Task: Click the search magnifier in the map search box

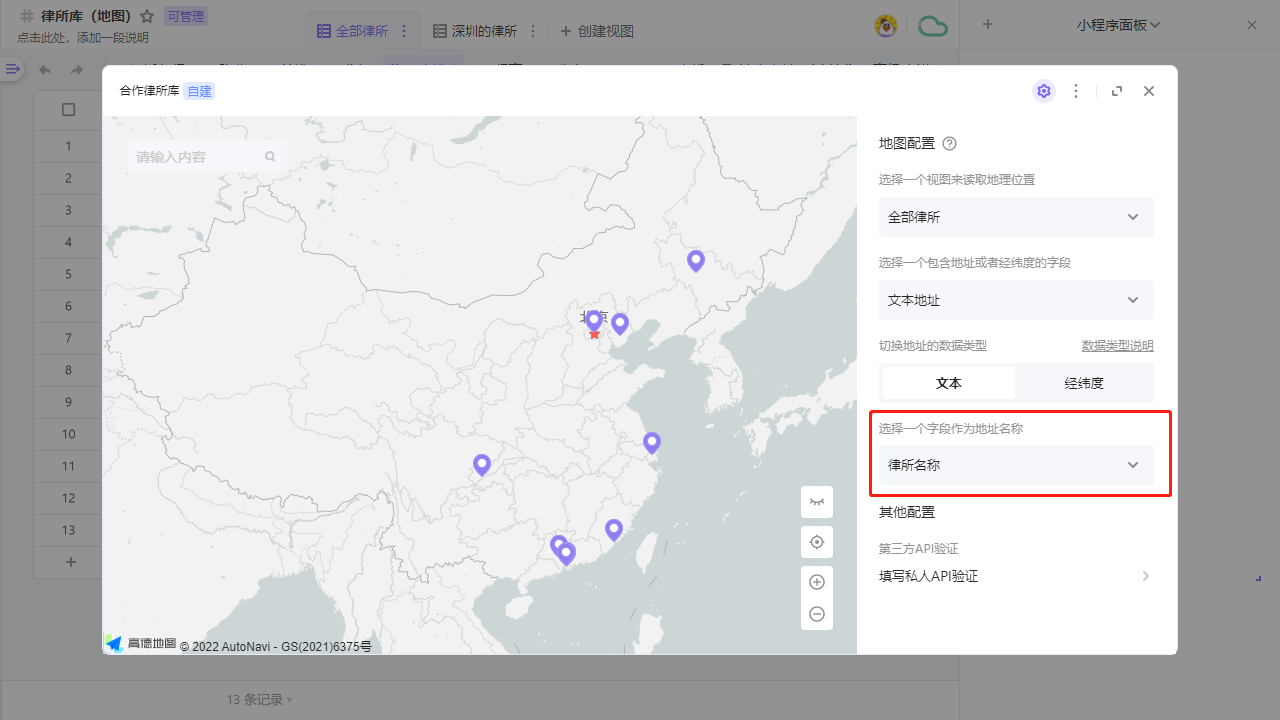Action: pos(270,156)
